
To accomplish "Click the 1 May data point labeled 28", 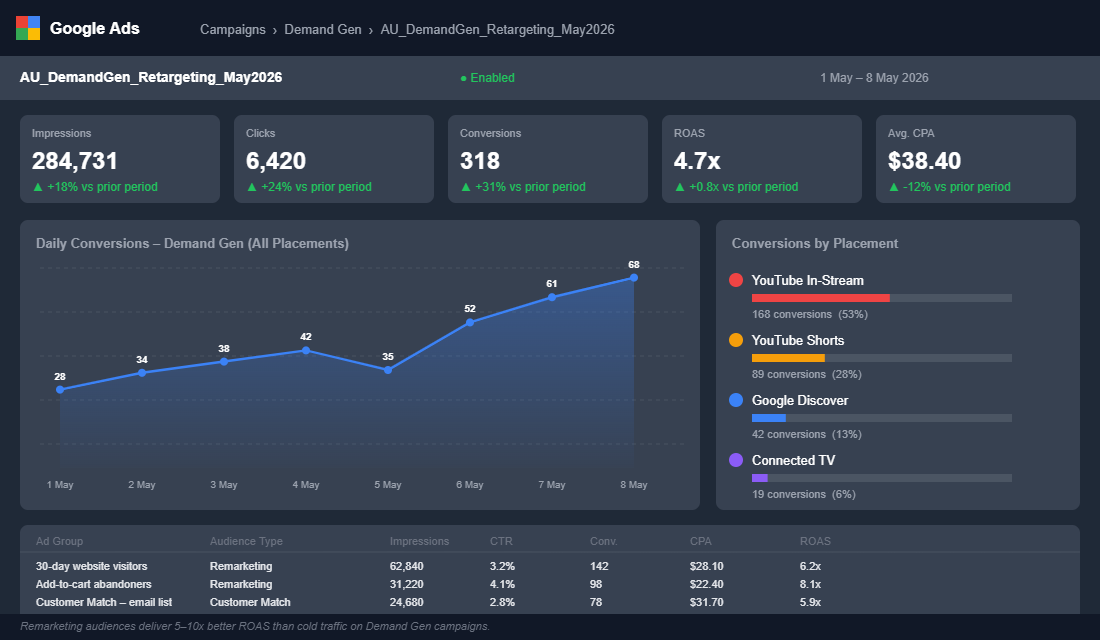I will (60, 389).
